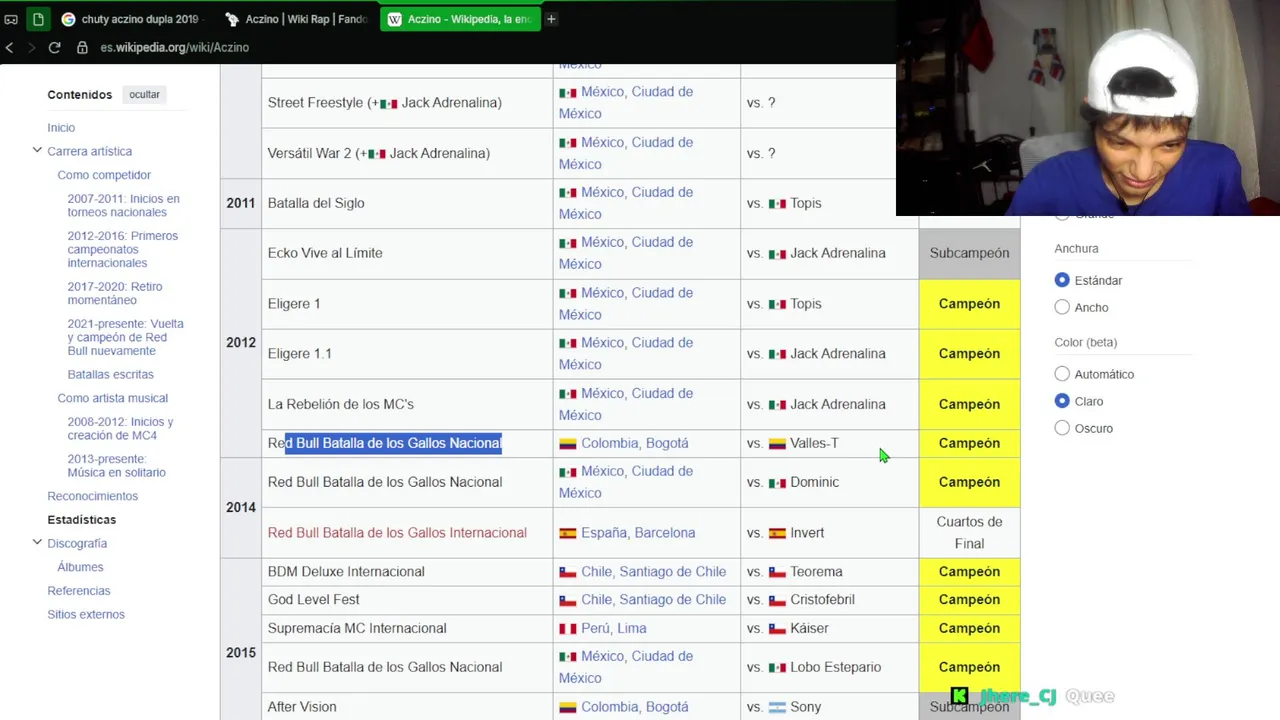Viewport: 1280px width, 720px height.
Task: Switch to Aczino Wiki Rap Fandom tab
Action: coord(296,19)
